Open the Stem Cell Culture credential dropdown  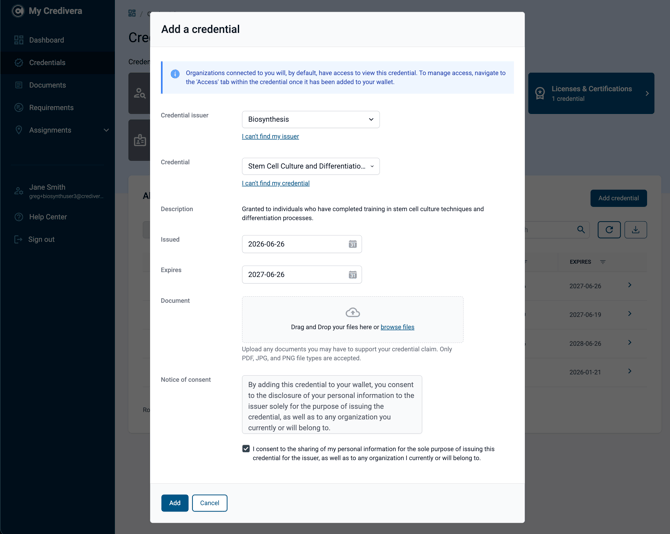pyautogui.click(x=311, y=166)
